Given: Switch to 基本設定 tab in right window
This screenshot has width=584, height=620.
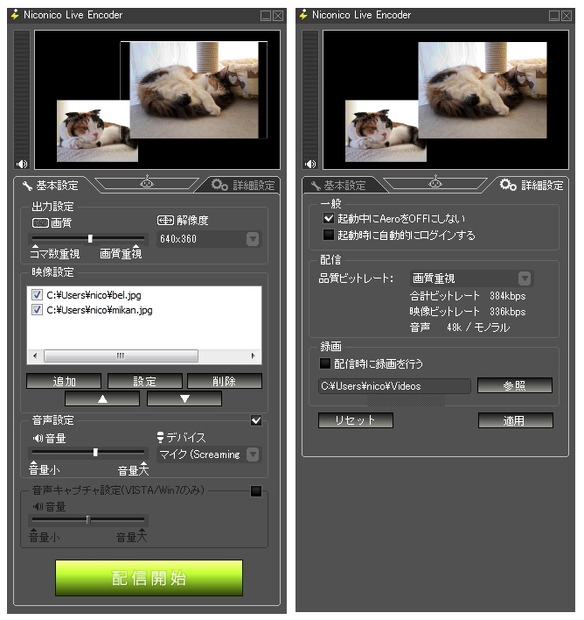Looking at the screenshot, I should click(x=339, y=185).
